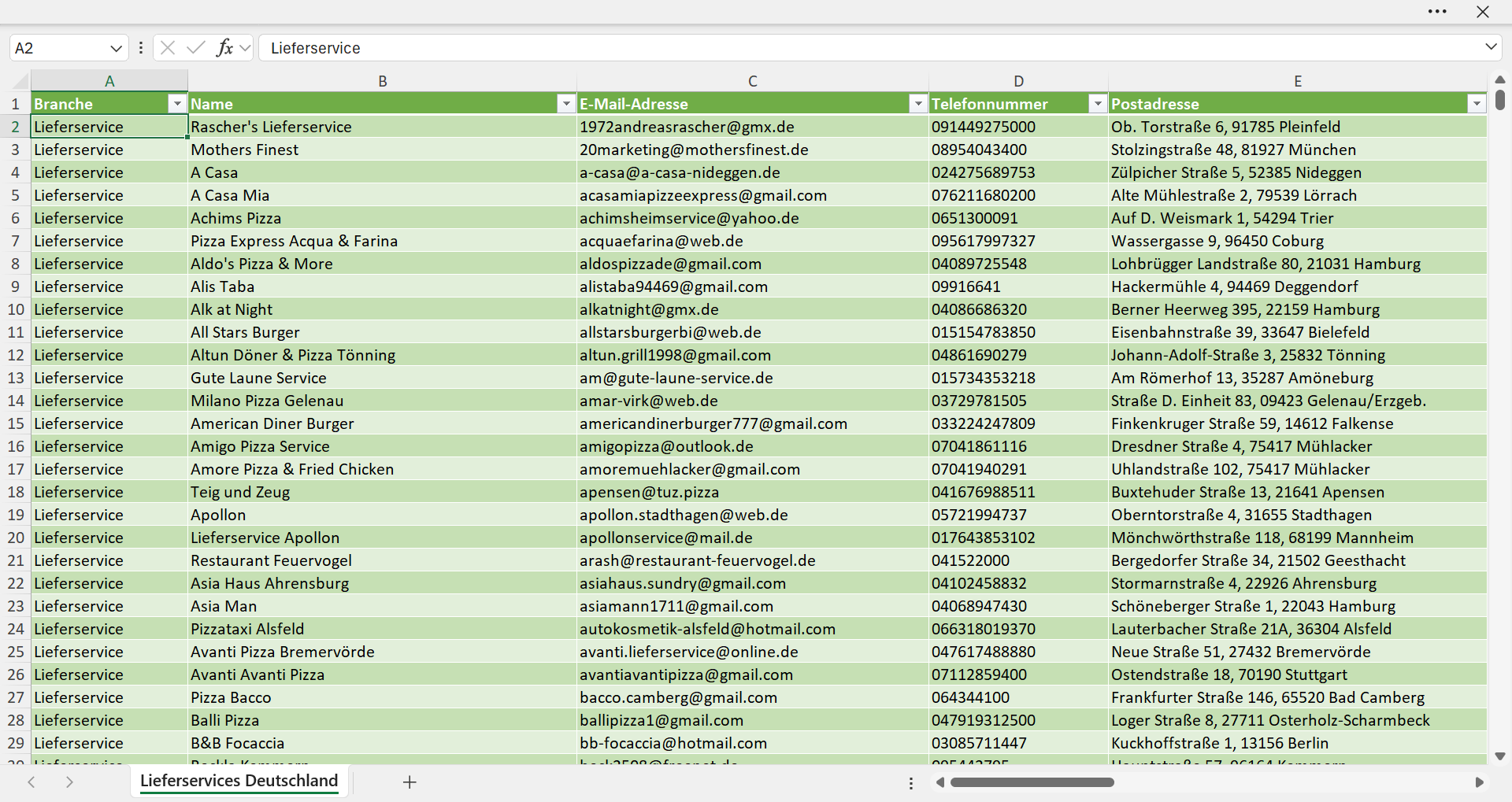Open the Postadresse filter dropdown
The image size is (1512, 802).
pos(1477,104)
